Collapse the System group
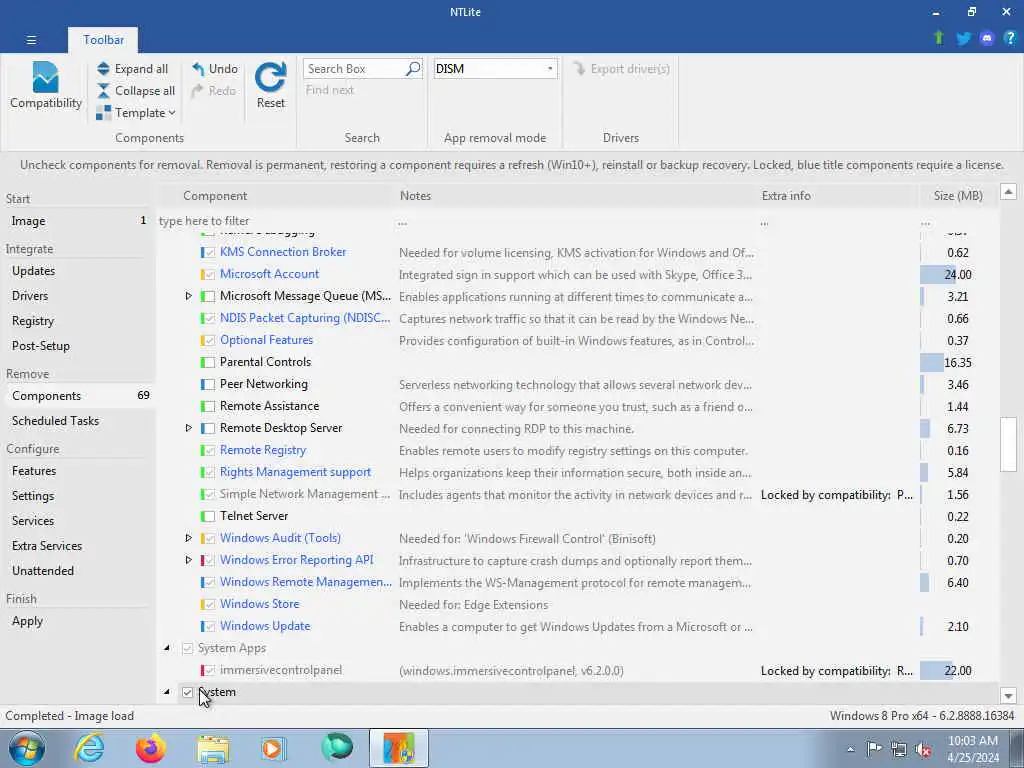This screenshot has height=768, width=1024. click(167, 692)
